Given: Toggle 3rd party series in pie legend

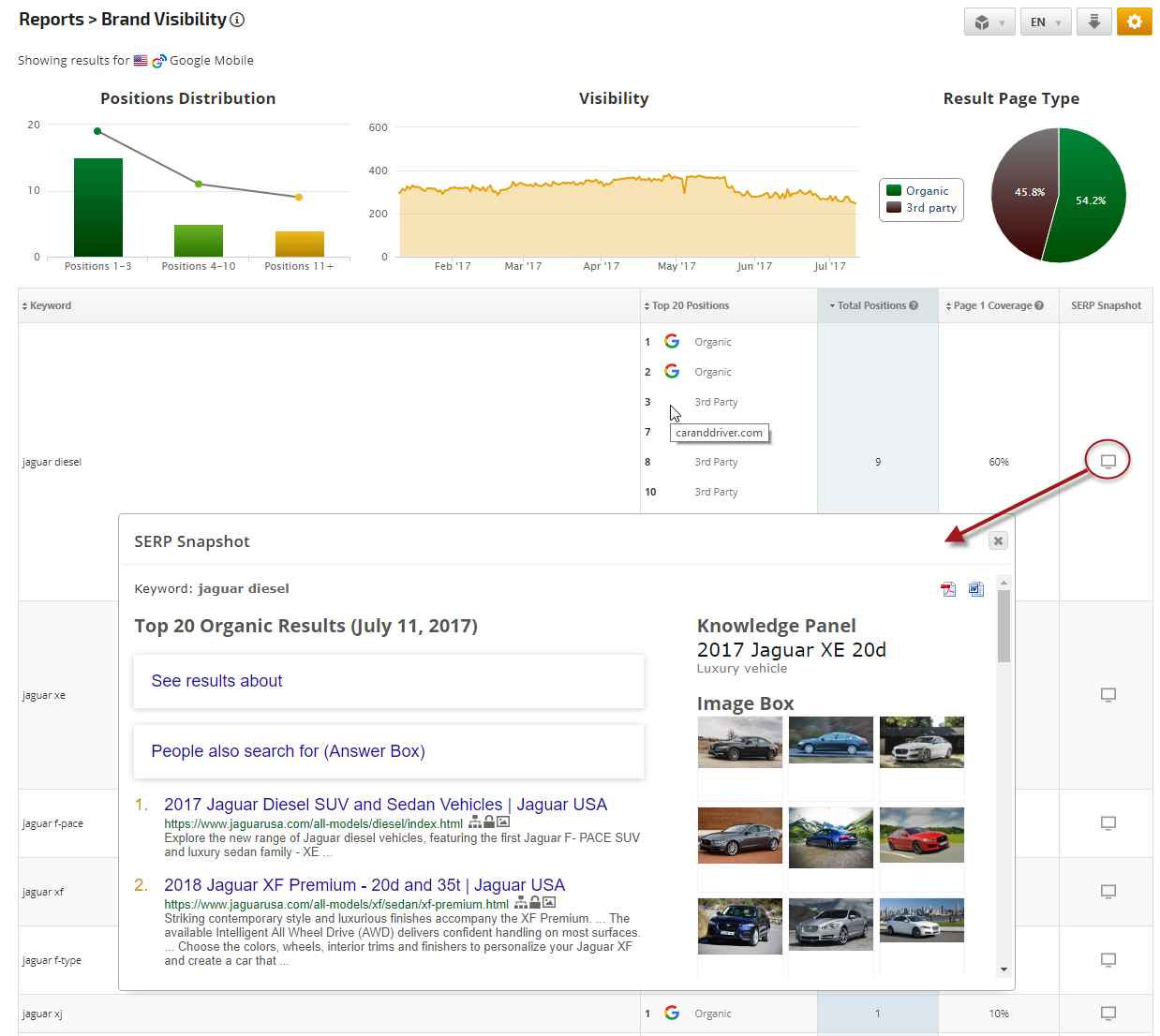Looking at the screenshot, I should pos(929,208).
